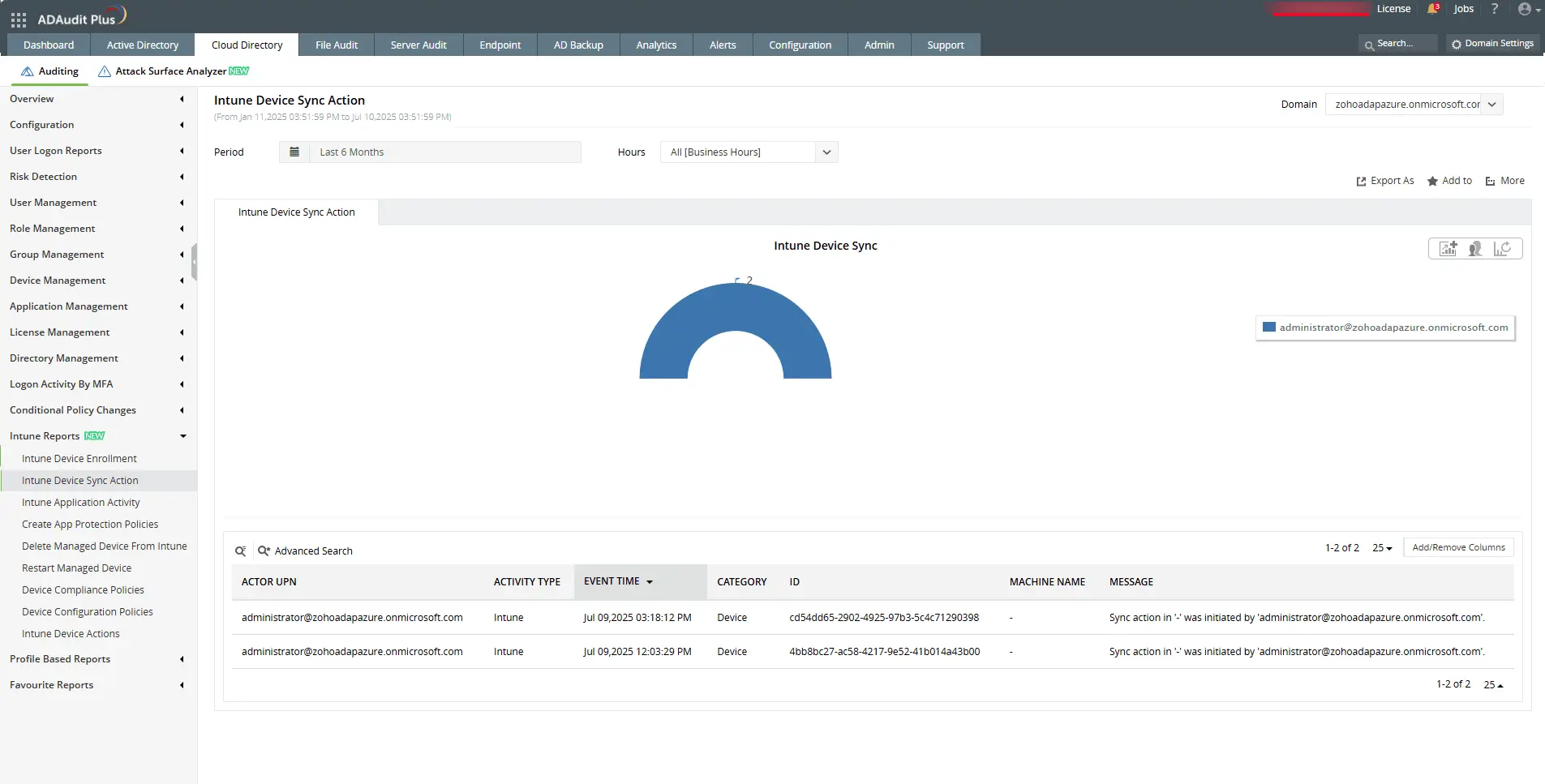1545x784 pixels.
Task: Click the Add/Remove Columns button
Action: click(1458, 548)
